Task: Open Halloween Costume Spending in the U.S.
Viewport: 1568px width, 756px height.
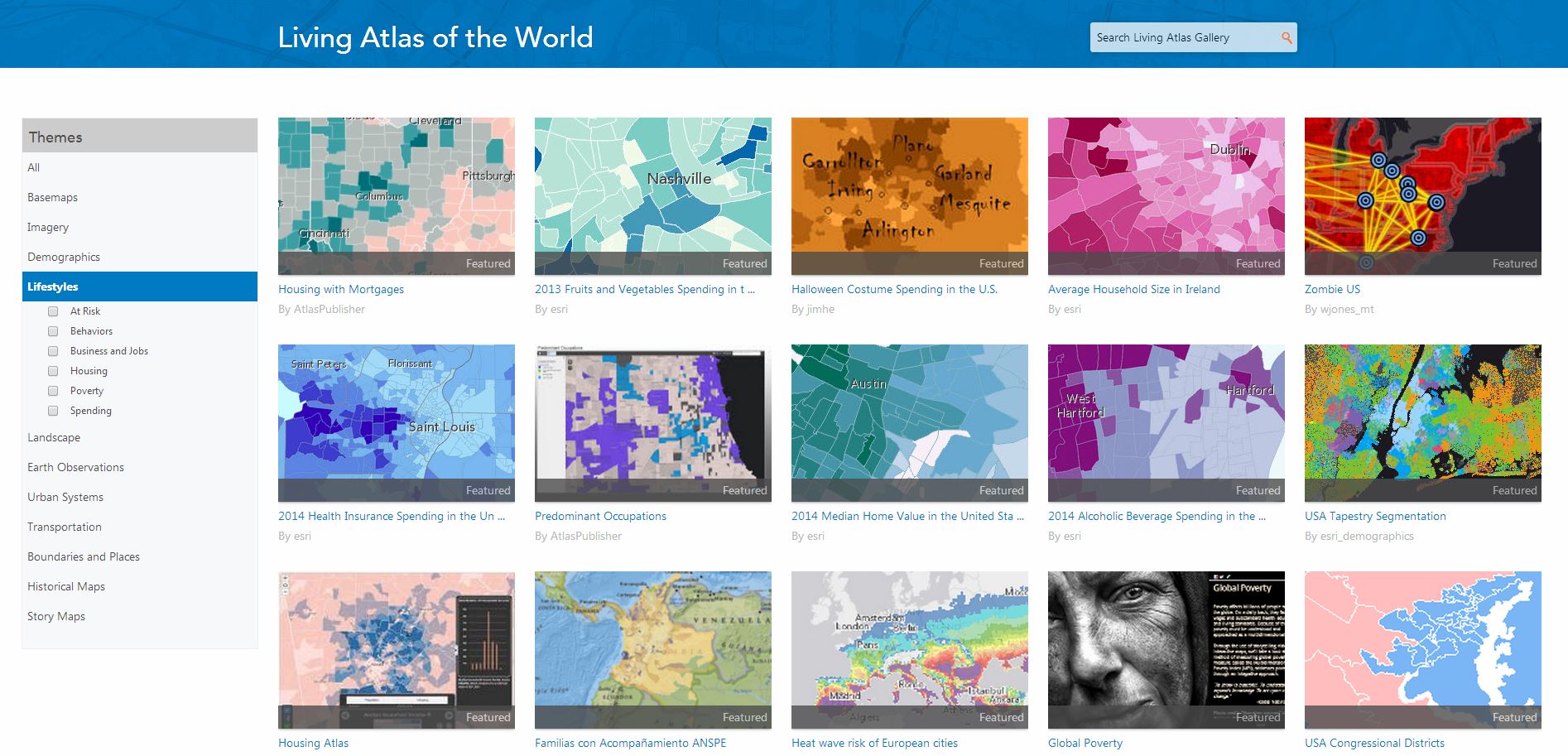Action: 894,289
